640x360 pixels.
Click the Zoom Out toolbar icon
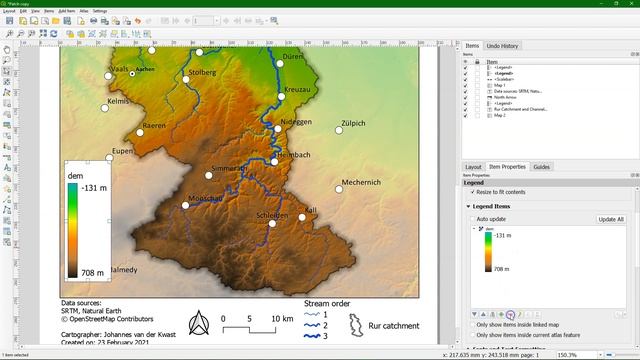[20, 33]
